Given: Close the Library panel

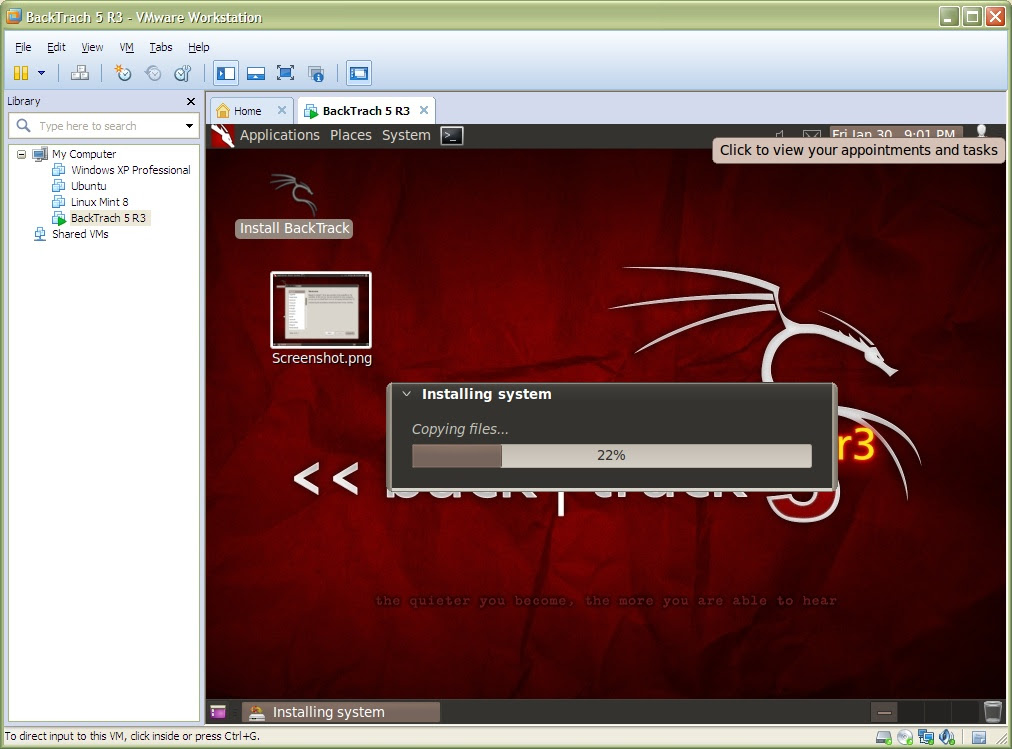Looking at the screenshot, I should 190,101.
